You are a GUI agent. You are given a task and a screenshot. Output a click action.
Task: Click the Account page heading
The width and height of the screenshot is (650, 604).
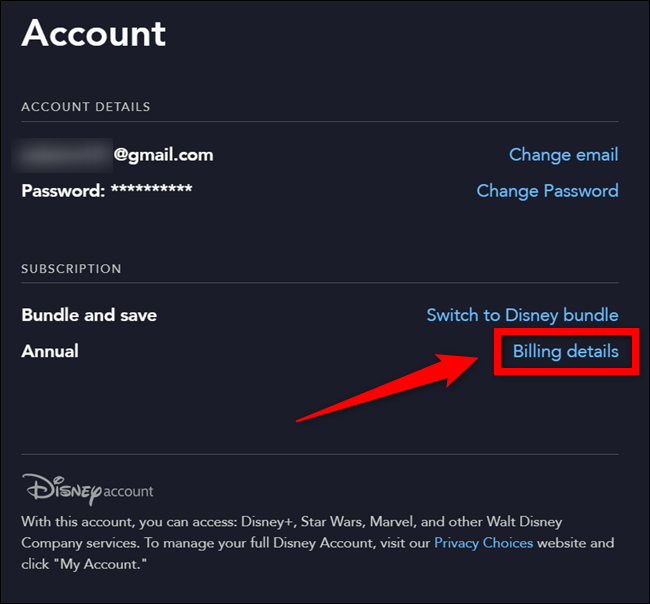click(94, 33)
